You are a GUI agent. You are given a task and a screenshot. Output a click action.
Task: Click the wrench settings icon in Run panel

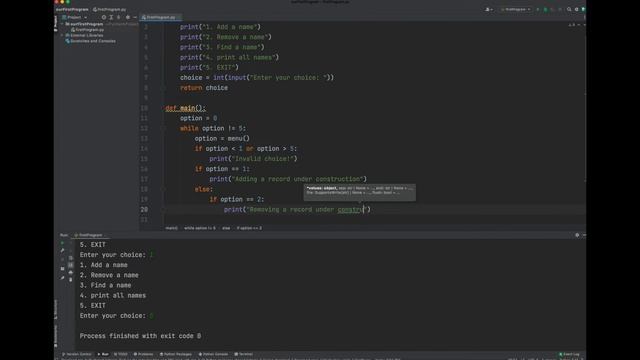pos(62,251)
